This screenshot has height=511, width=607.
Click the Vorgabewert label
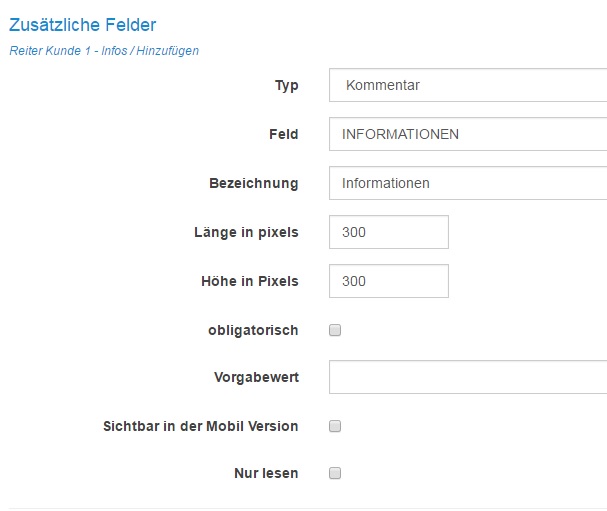coord(256,378)
